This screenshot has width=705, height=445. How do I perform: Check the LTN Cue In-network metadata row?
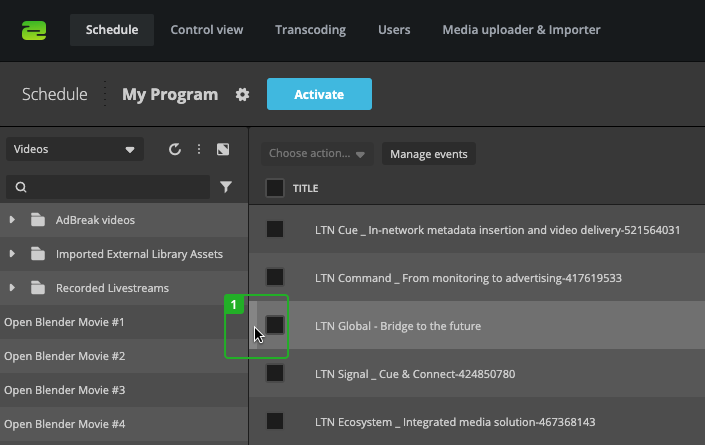275,230
